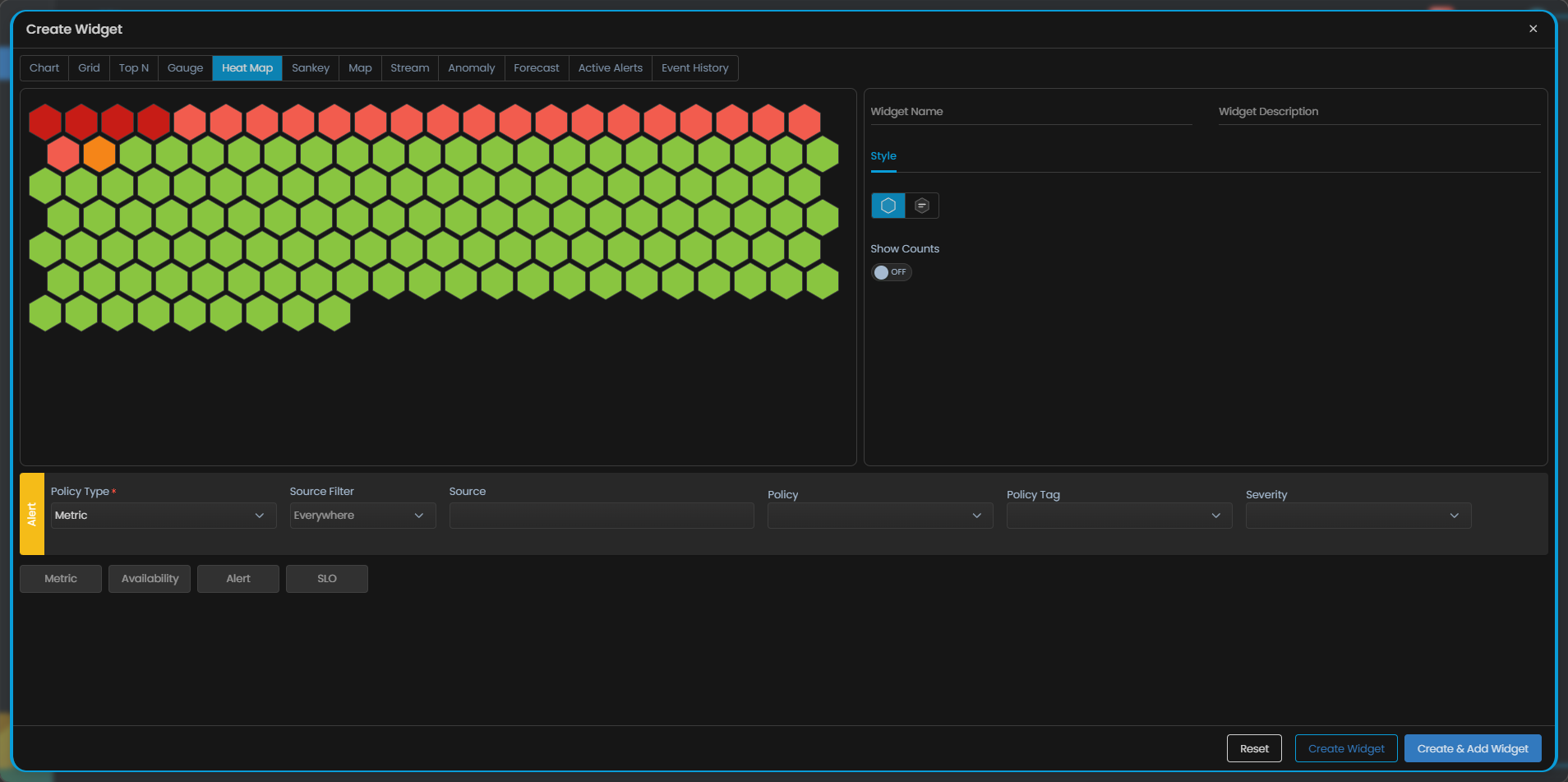Screen dimensions: 1568x782
Task: Click the orange hexagon in the heat map
Action: point(99,154)
